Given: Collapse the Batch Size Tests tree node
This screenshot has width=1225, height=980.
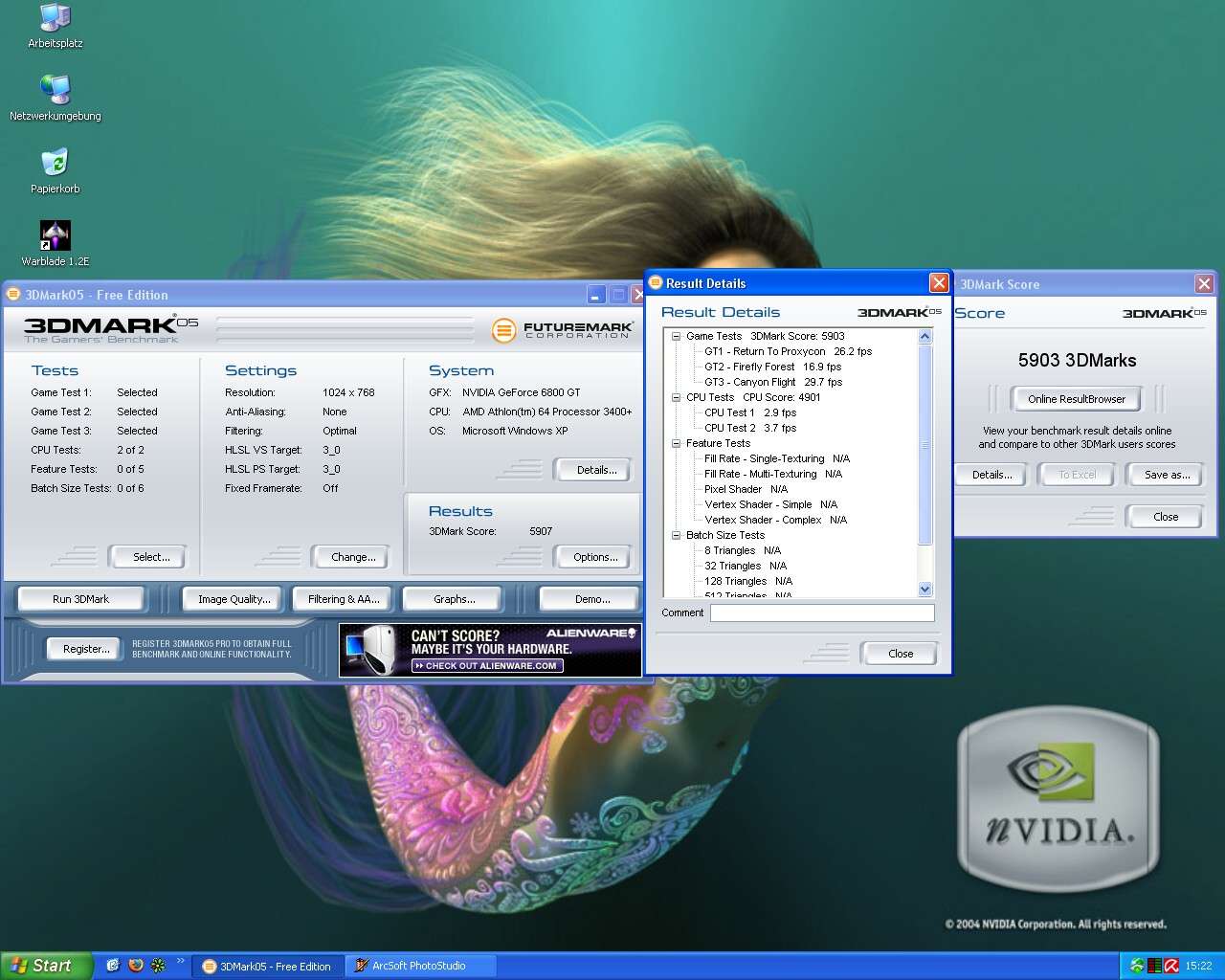Looking at the screenshot, I should pos(676,535).
